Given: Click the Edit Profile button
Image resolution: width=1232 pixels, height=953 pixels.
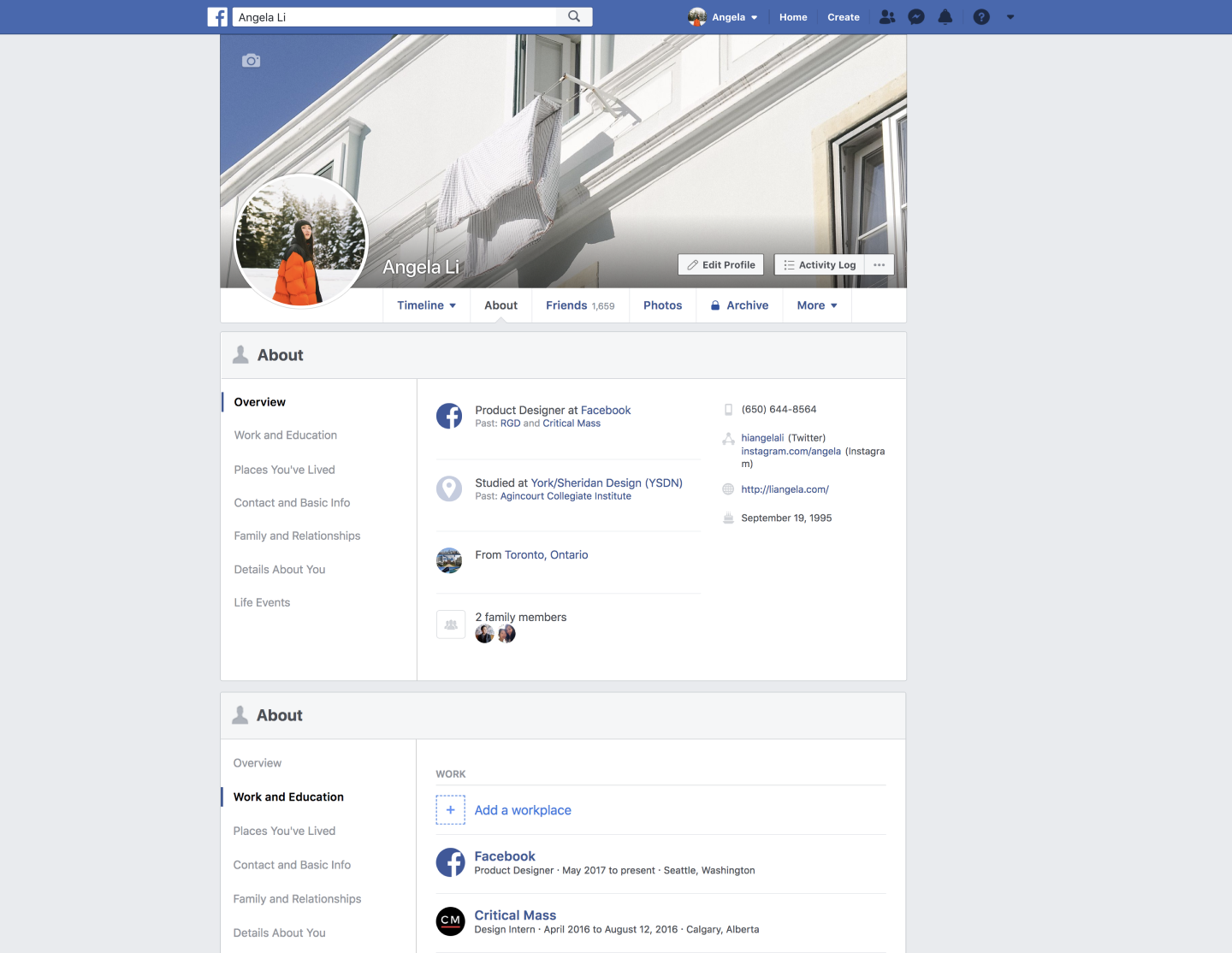Looking at the screenshot, I should [721, 265].
